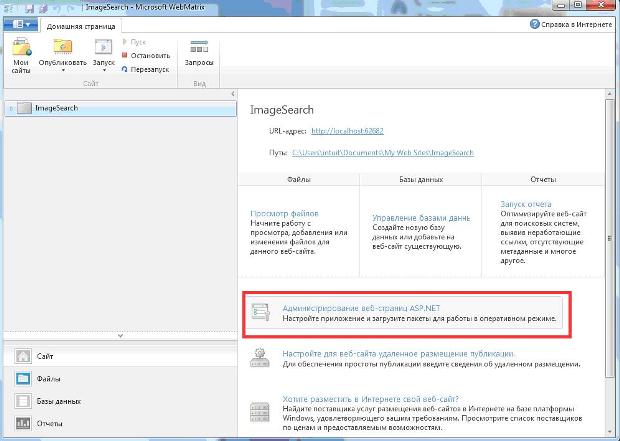Open the localhost URL link
This screenshot has width=620, height=441.
347,131
